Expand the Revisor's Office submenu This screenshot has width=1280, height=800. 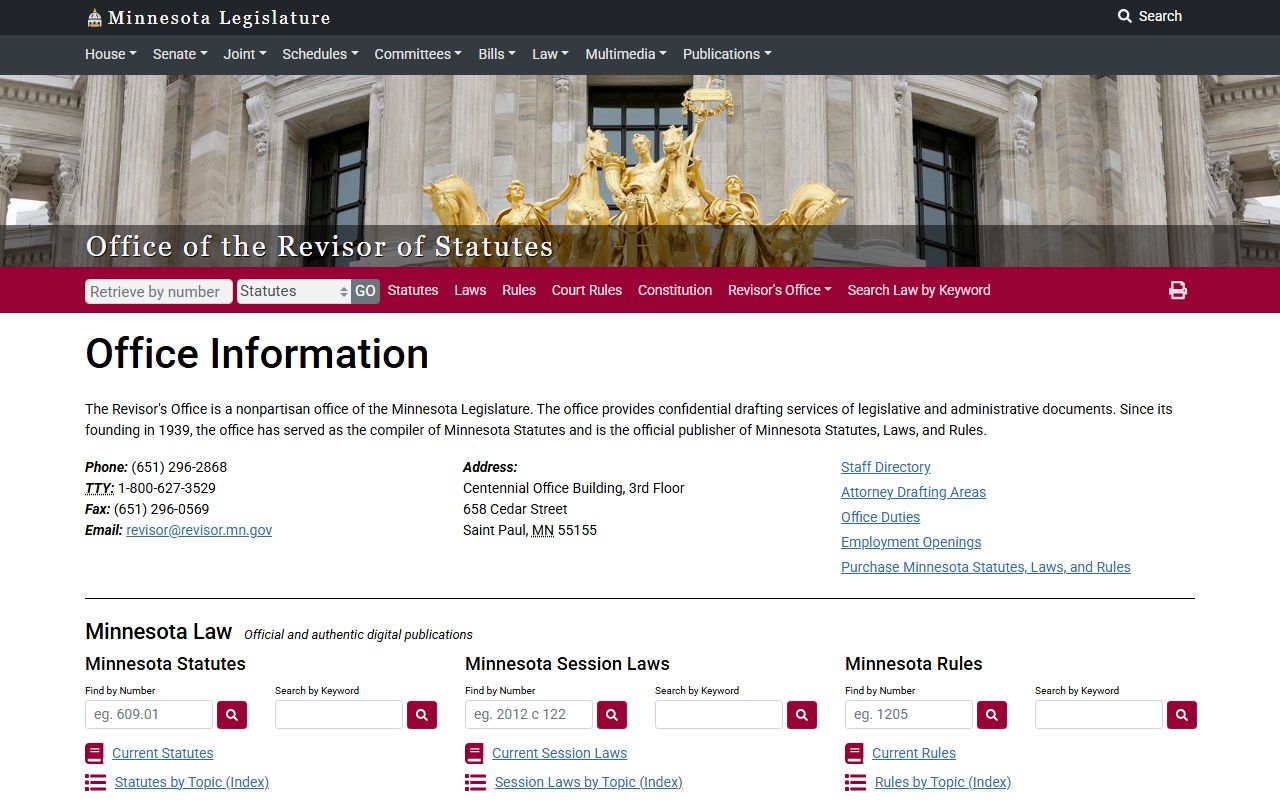(780, 290)
